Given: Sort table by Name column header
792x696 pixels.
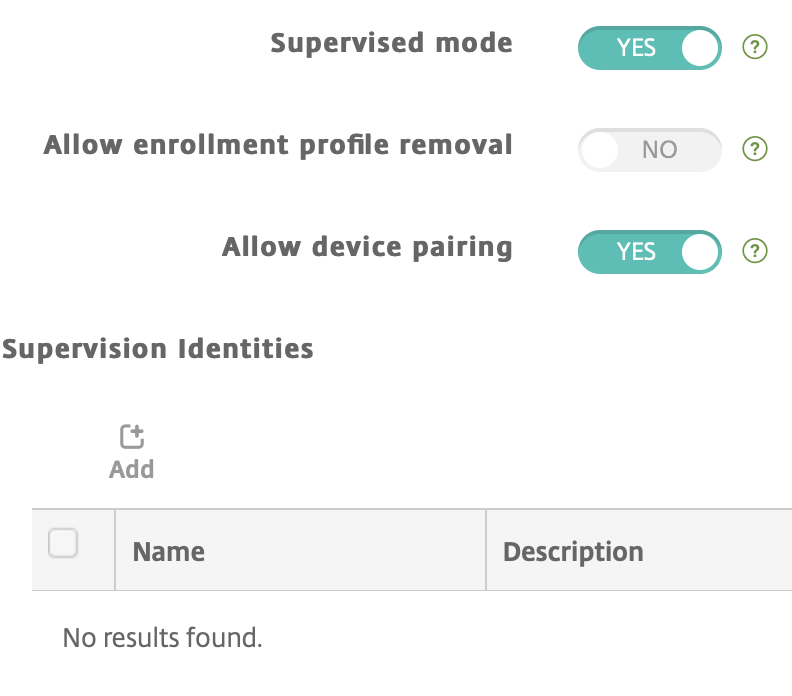Looking at the screenshot, I should (169, 552).
